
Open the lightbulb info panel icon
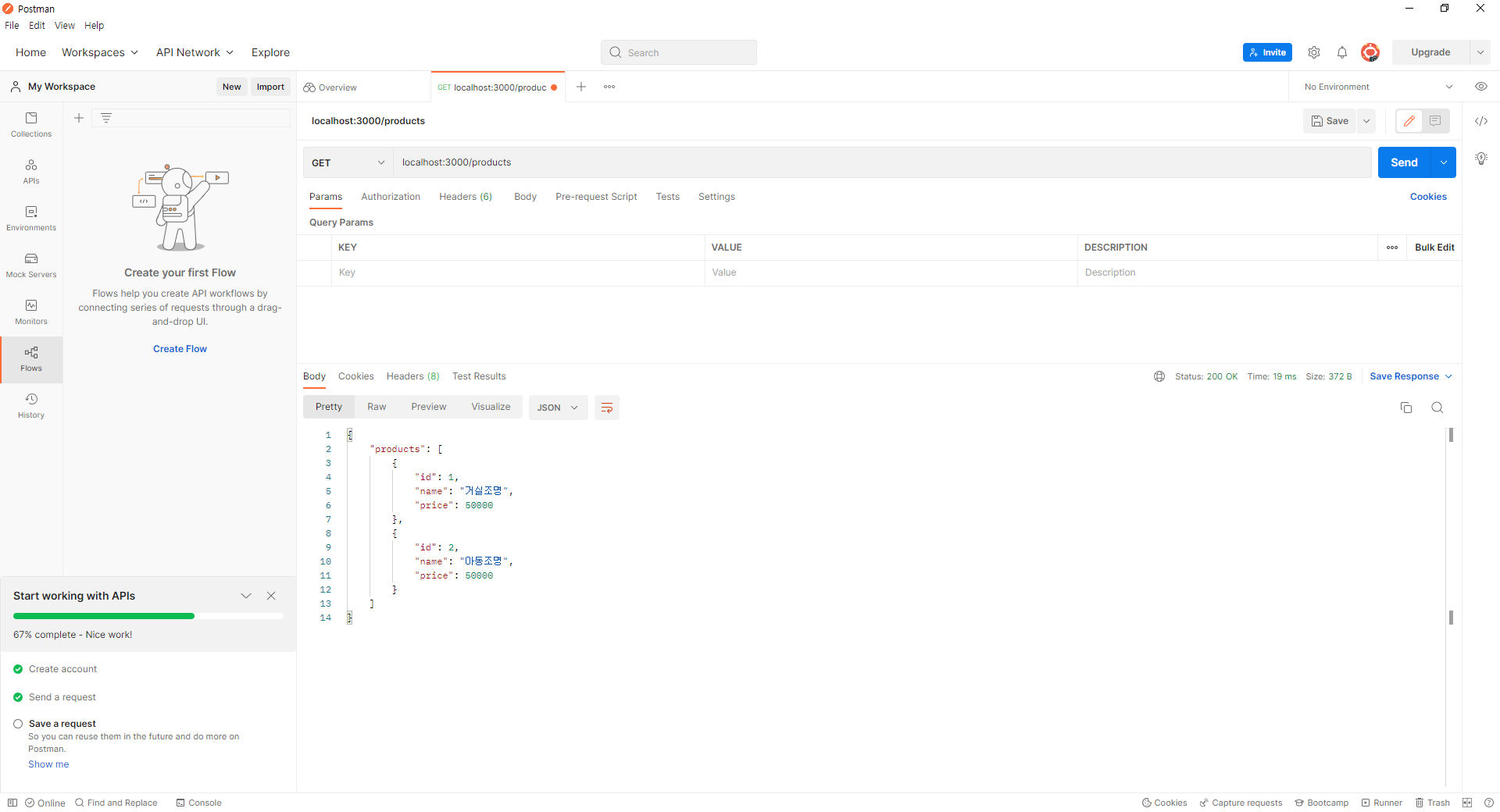coord(1481,158)
